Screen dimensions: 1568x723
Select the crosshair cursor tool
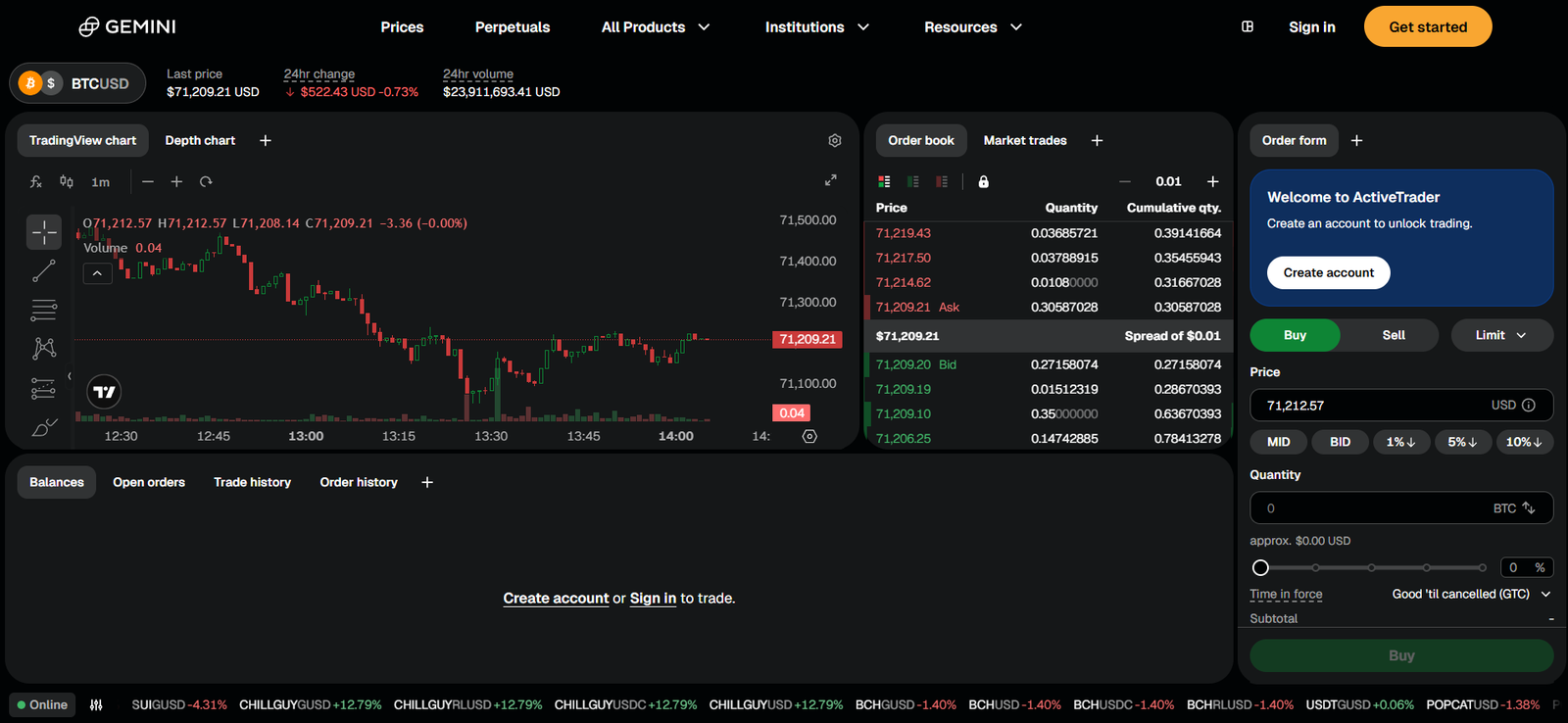(x=44, y=232)
